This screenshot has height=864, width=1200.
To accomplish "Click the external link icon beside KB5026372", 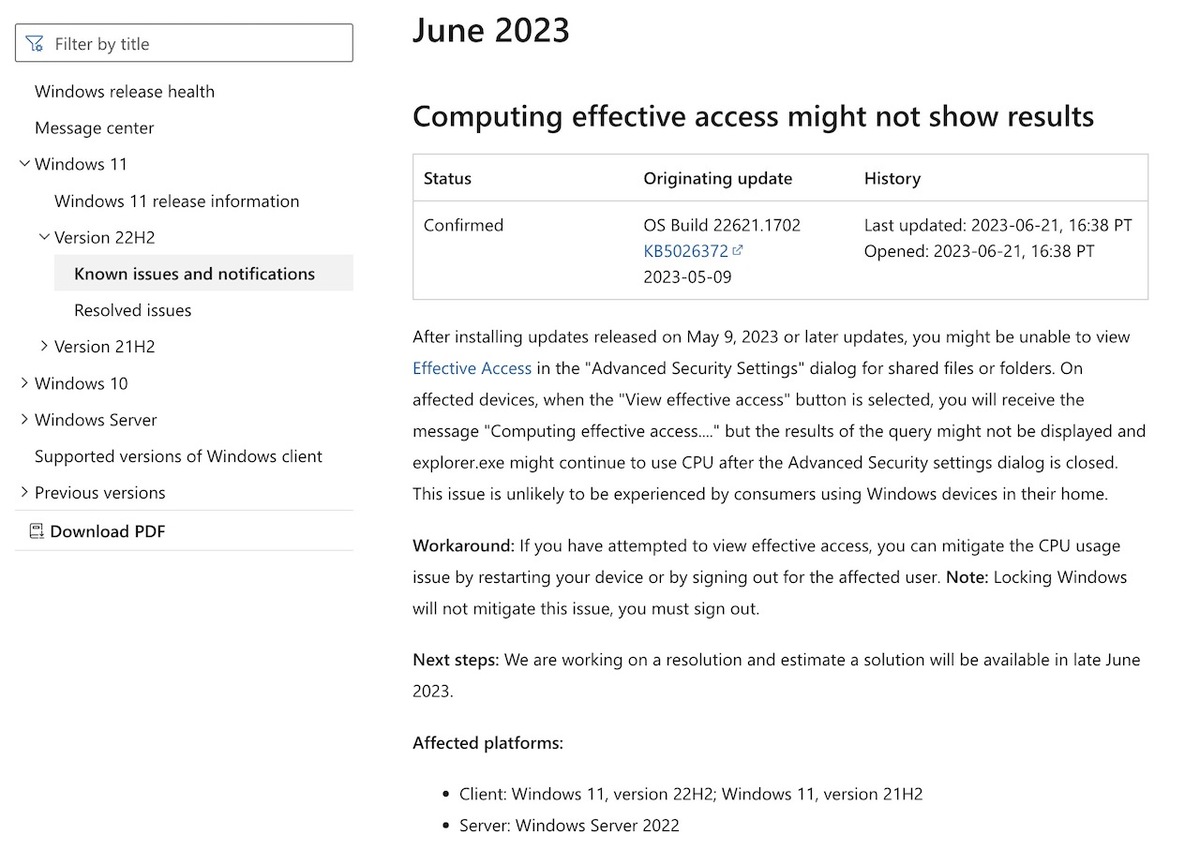I will [738, 251].
